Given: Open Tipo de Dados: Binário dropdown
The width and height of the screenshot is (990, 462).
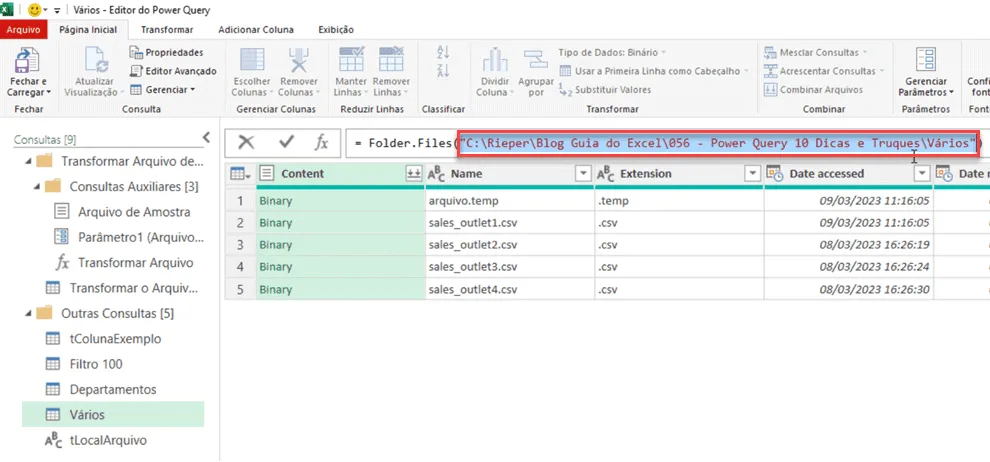Looking at the screenshot, I should [x=612, y=52].
